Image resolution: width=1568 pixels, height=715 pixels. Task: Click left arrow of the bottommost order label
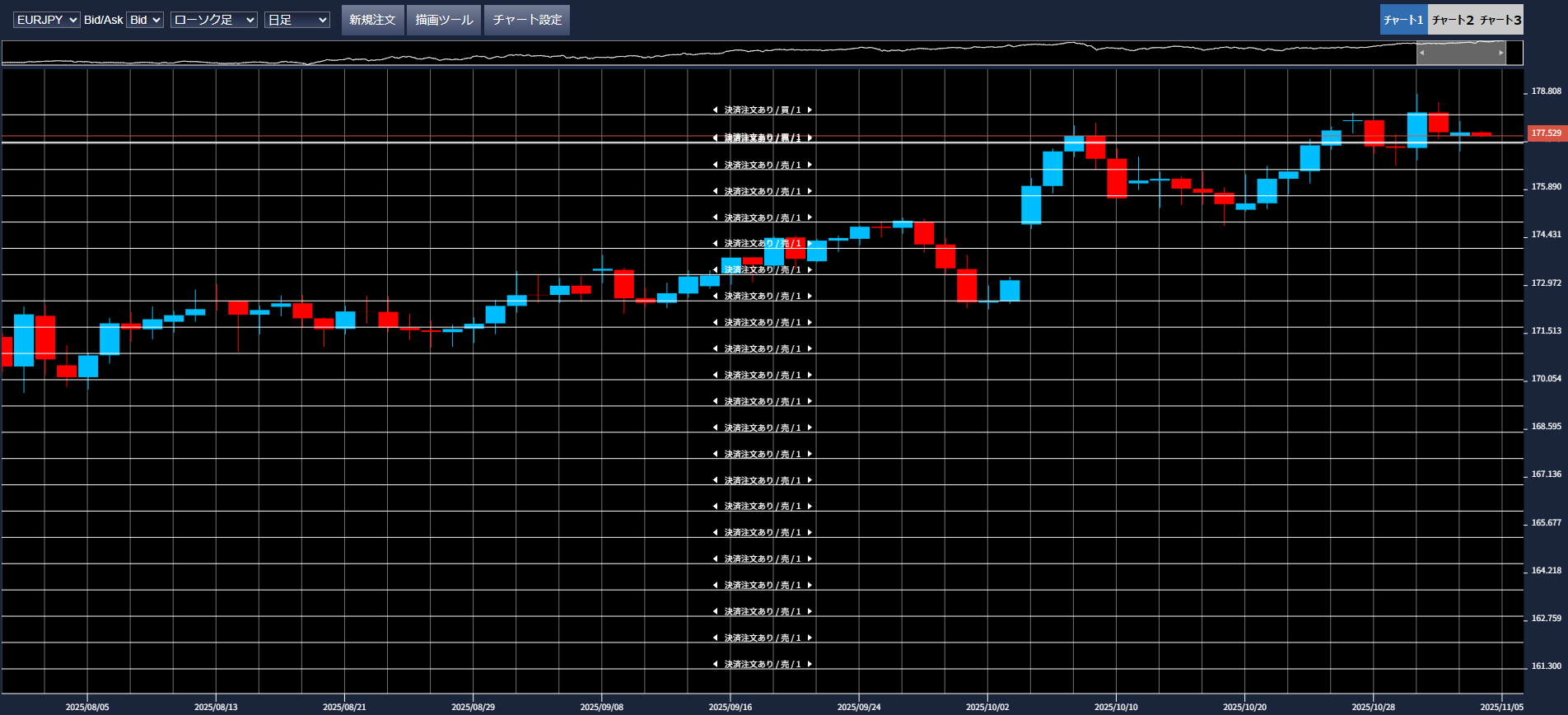point(715,664)
